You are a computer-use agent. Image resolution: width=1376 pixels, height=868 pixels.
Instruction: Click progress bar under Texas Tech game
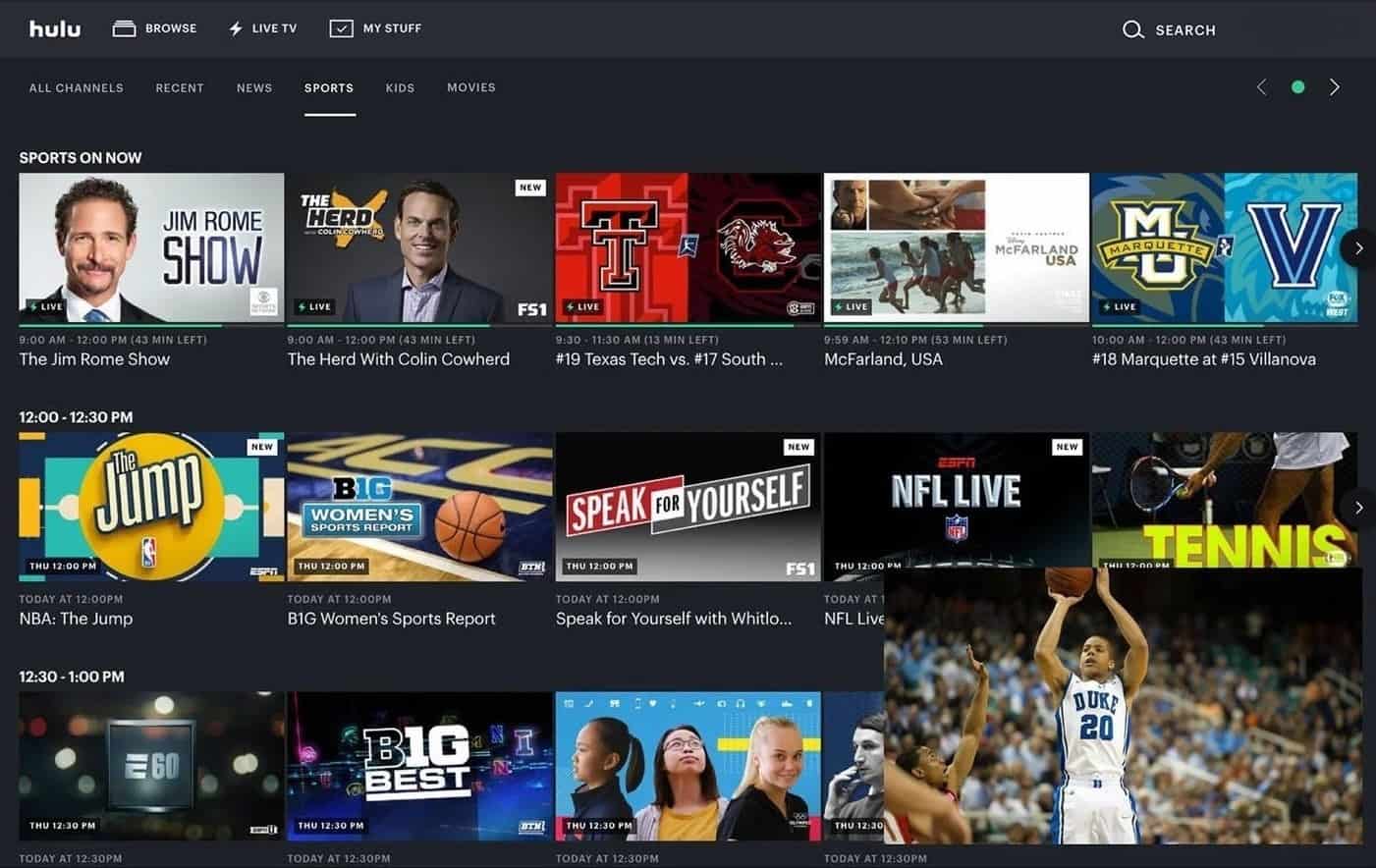[x=688, y=325]
